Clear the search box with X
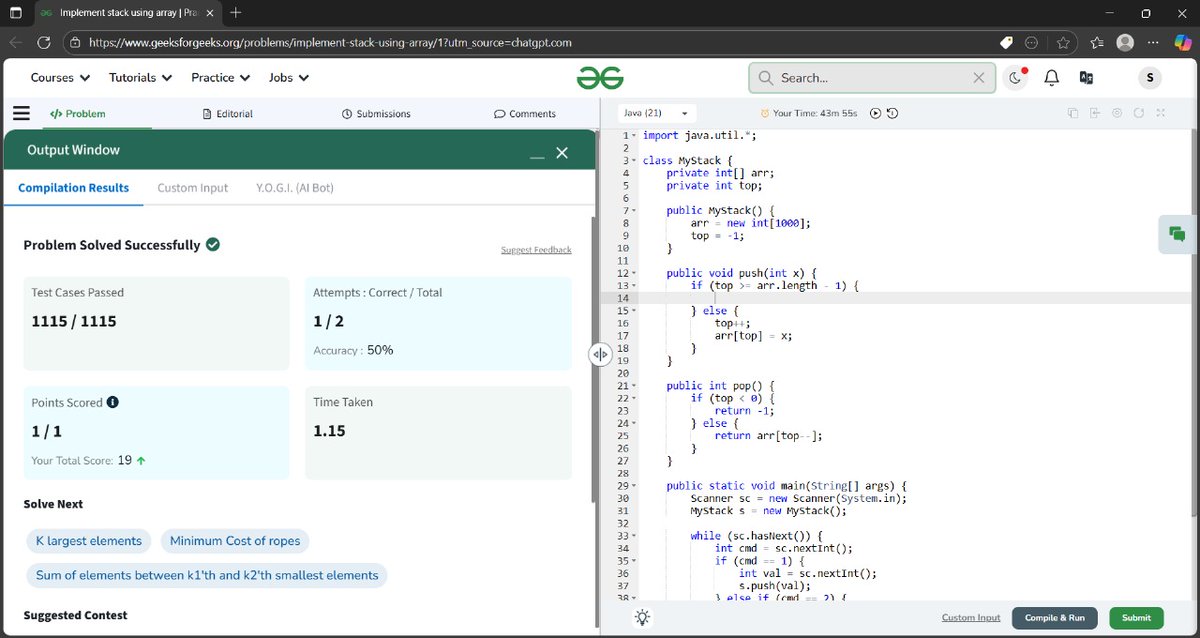The image size is (1200, 638). [x=979, y=78]
